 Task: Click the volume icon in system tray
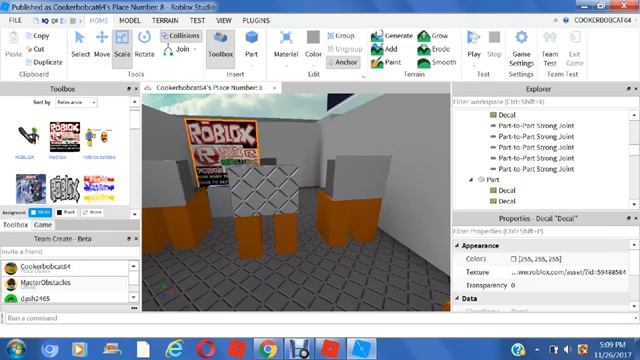click(567, 349)
